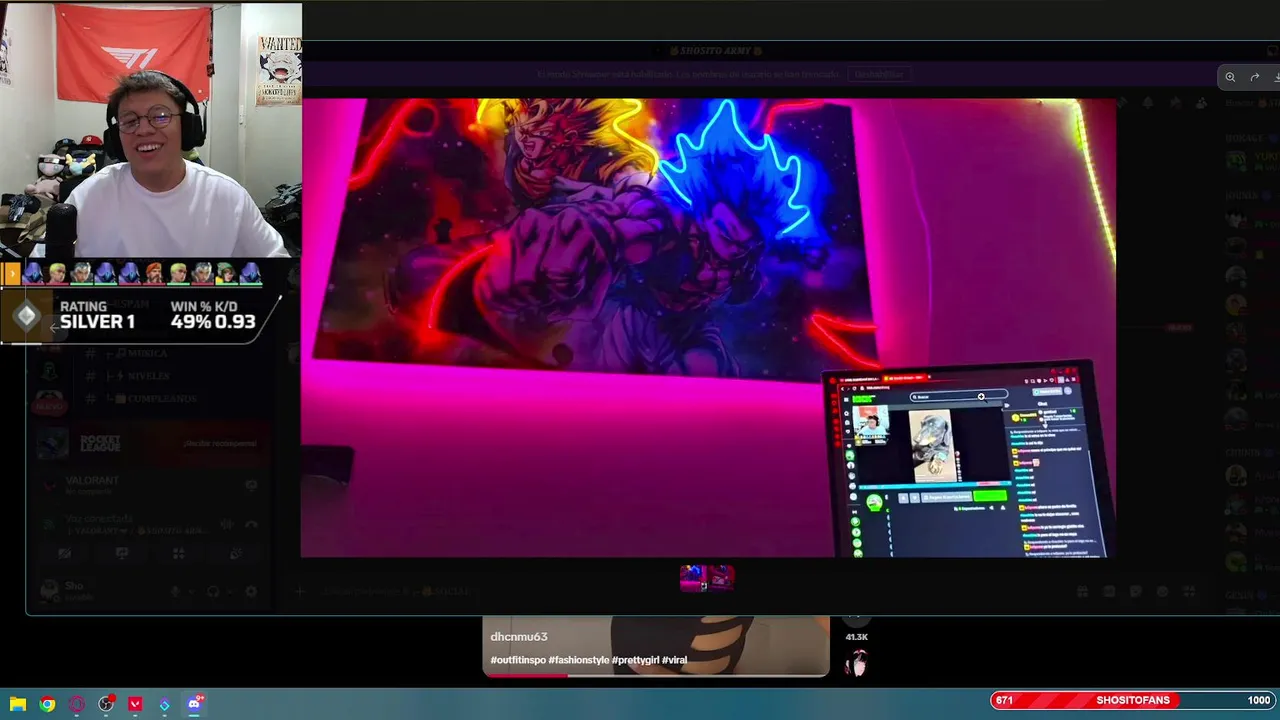Click the forward arrow icon in image viewer
Viewport: 1280px width, 720px height.
[1254, 77]
